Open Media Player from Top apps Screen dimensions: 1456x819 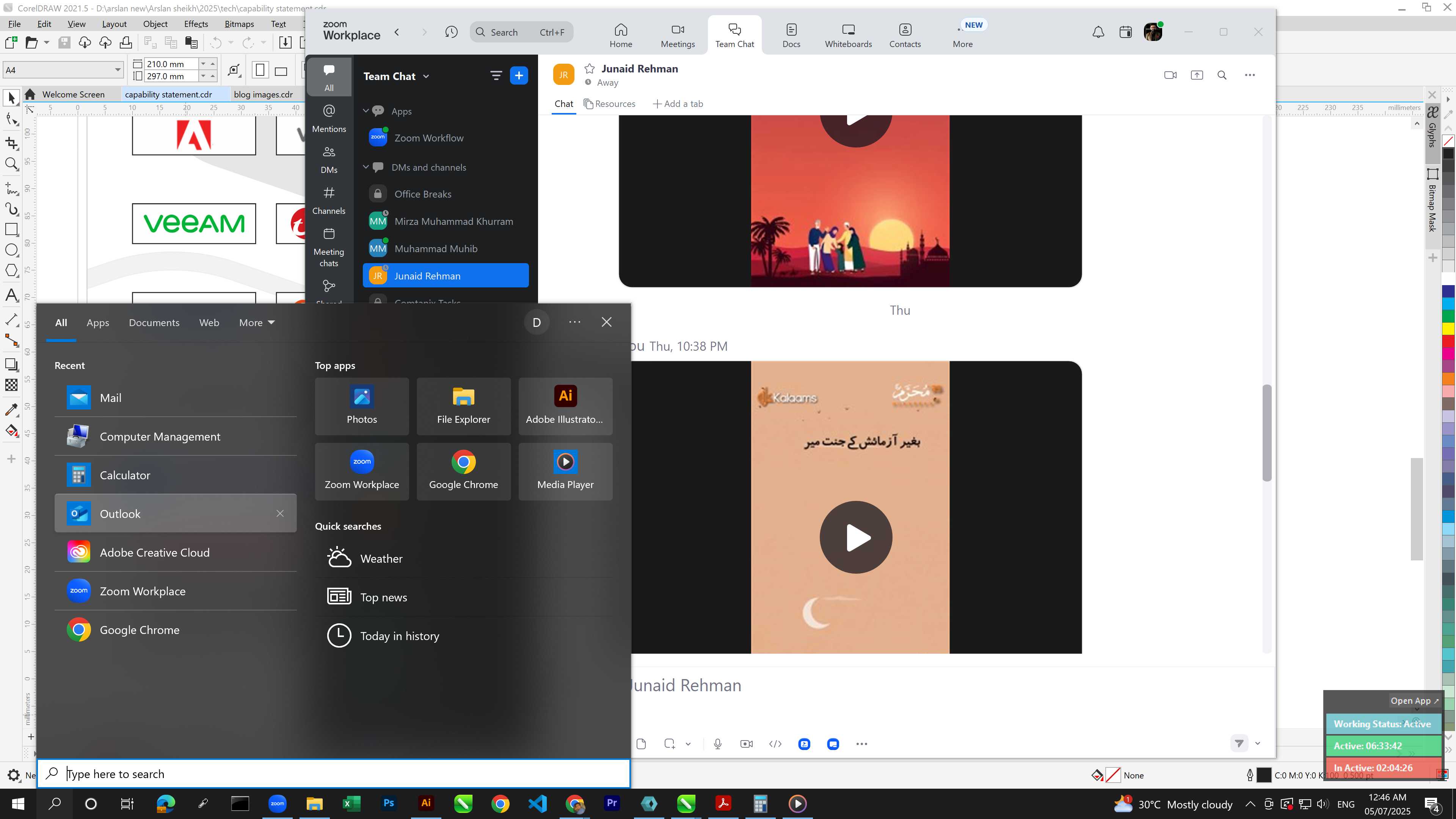tap(565, 471)
